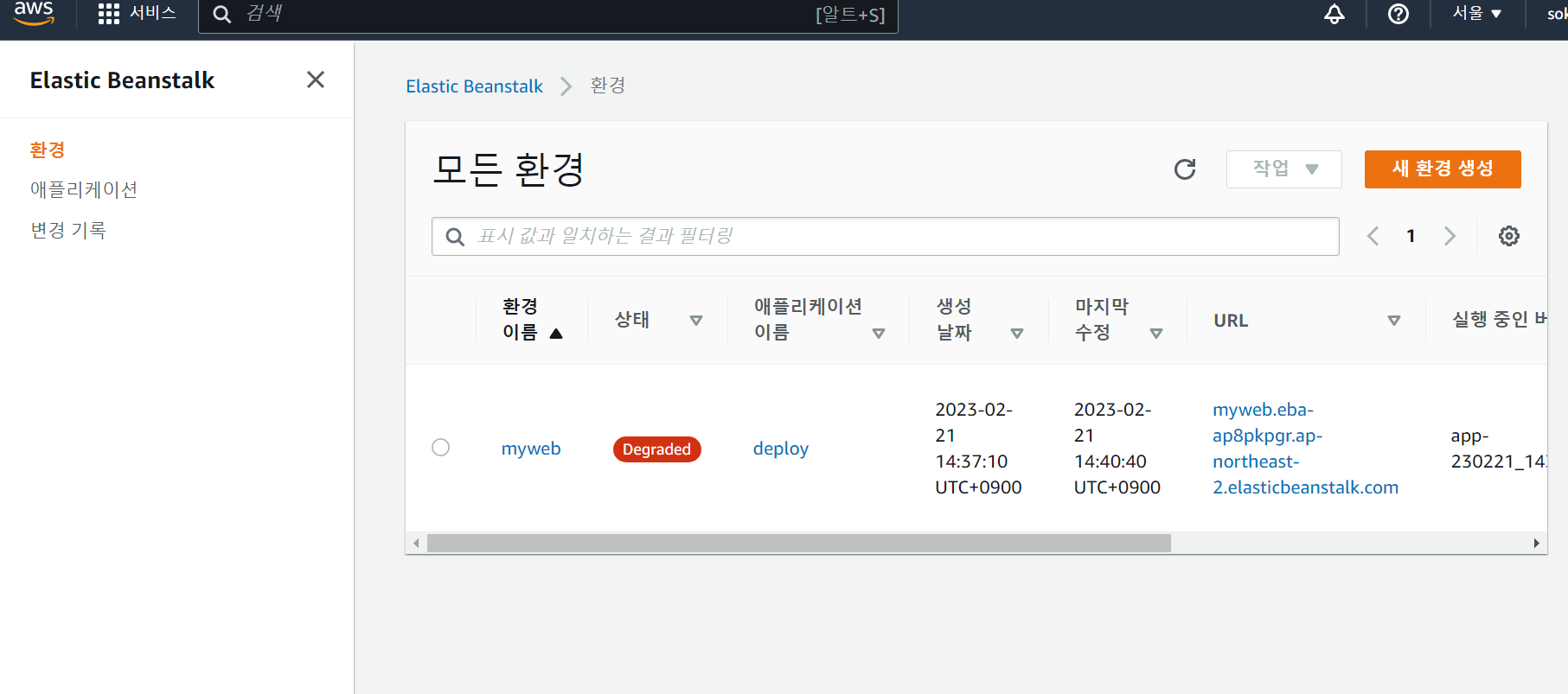This screenshot has width=1568, height=694.
Task: Sort by environment name ascending arrow
Action: pos(556,334)
